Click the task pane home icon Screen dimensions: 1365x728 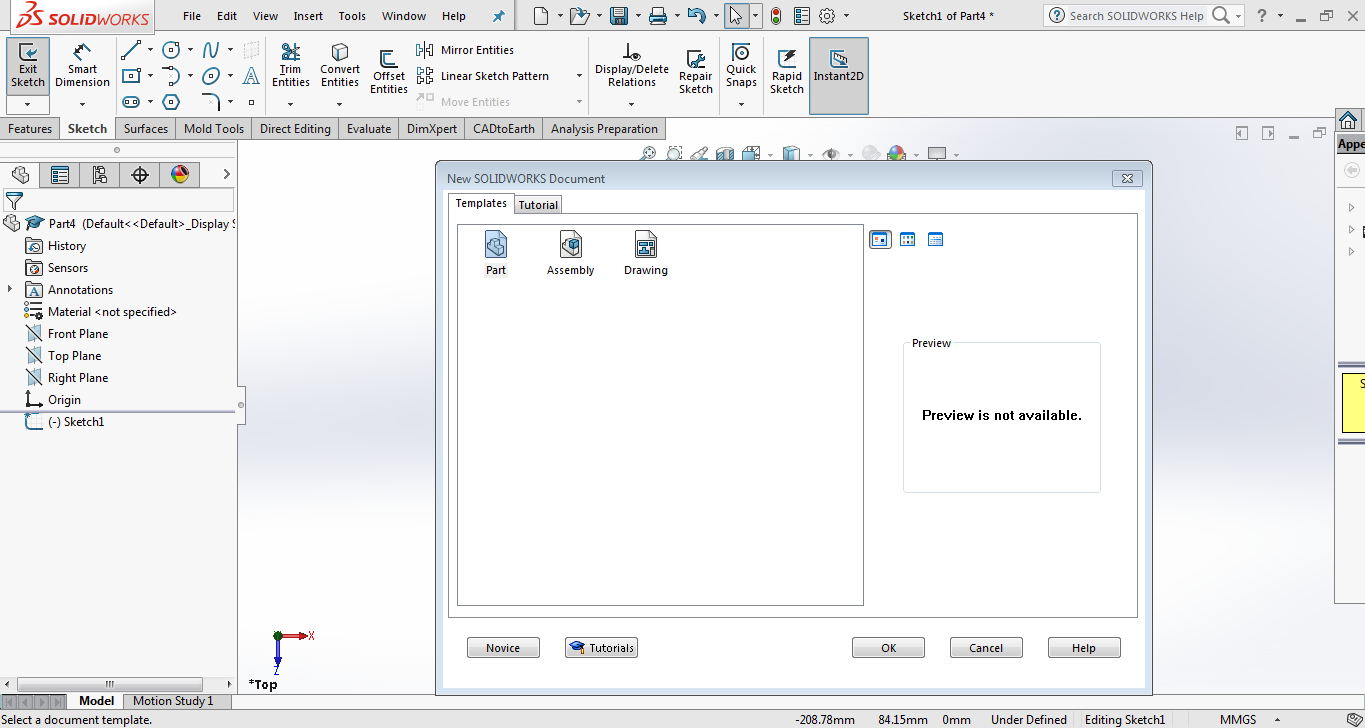click(x=1348, y=120)
